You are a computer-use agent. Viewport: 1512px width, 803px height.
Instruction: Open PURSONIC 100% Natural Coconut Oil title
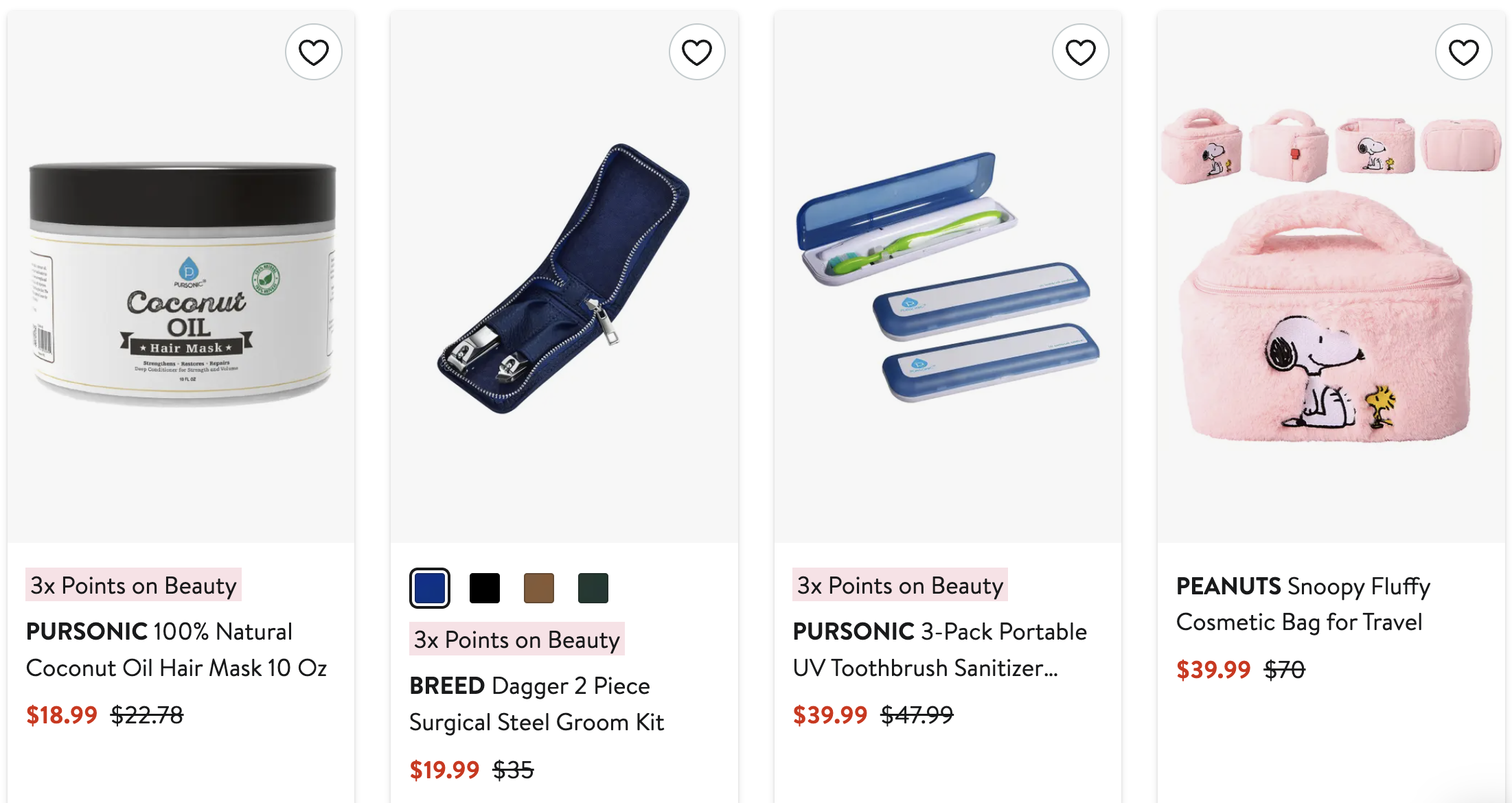(176, 649)
